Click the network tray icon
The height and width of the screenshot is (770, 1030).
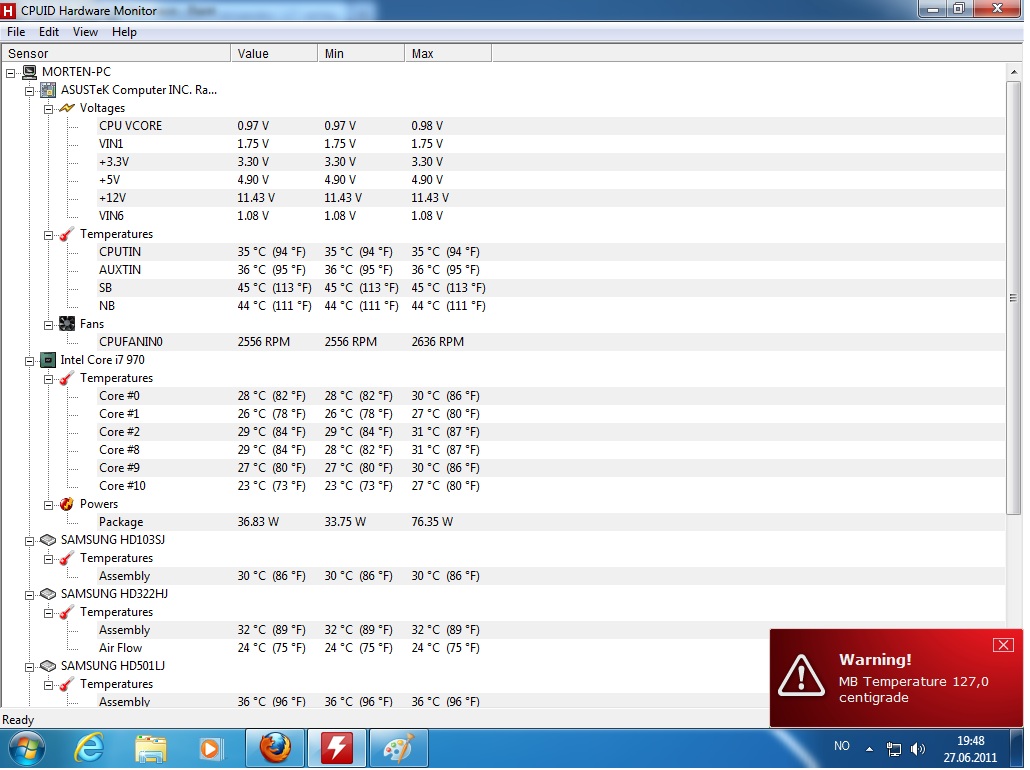[x=893, y=749]
